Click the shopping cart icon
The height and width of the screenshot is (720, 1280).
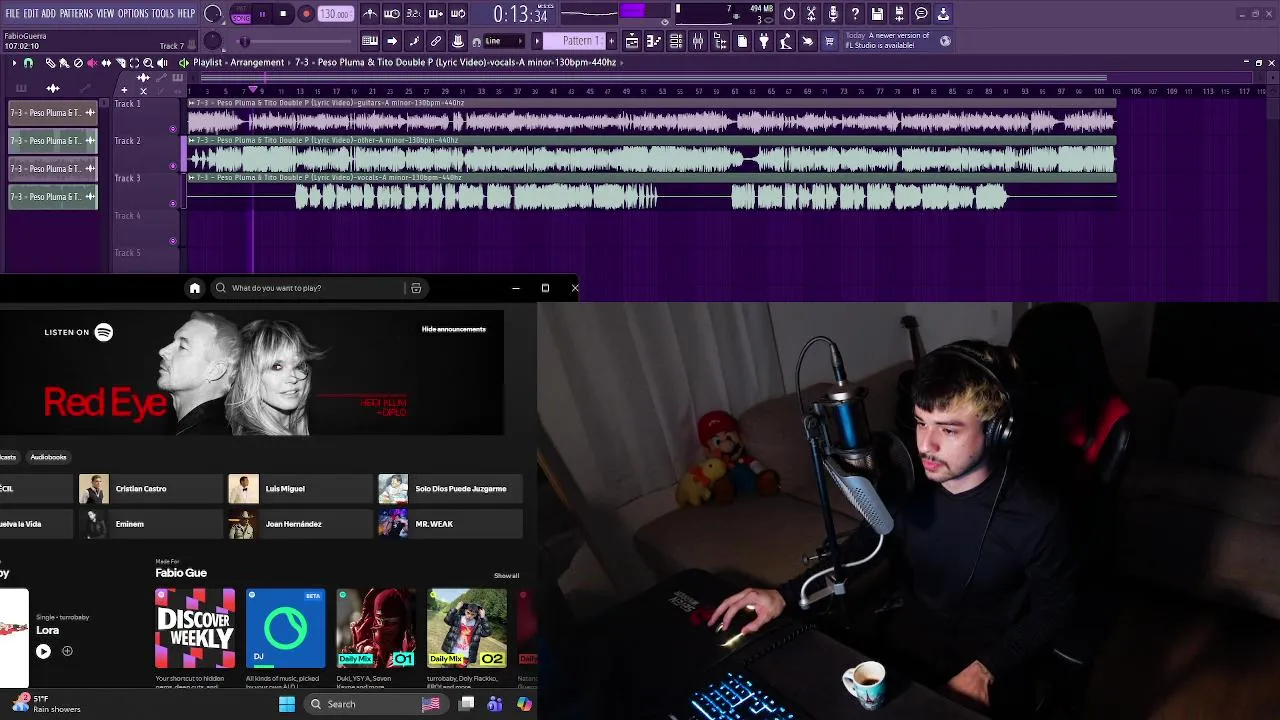(x=830, y=41)
